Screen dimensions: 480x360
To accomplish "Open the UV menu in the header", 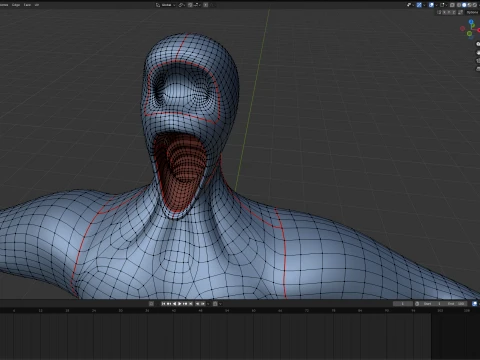I will 37,5.
